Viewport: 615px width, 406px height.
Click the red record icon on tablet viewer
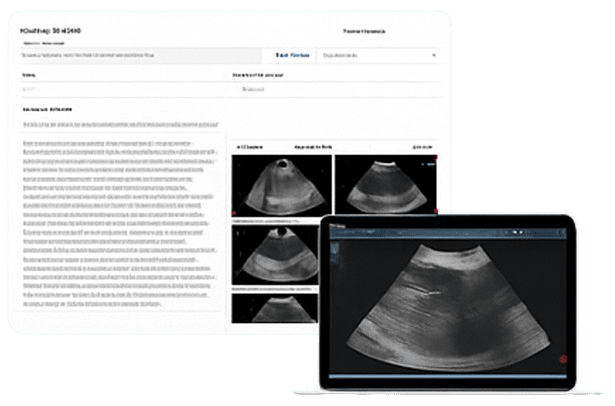(562, 356)
